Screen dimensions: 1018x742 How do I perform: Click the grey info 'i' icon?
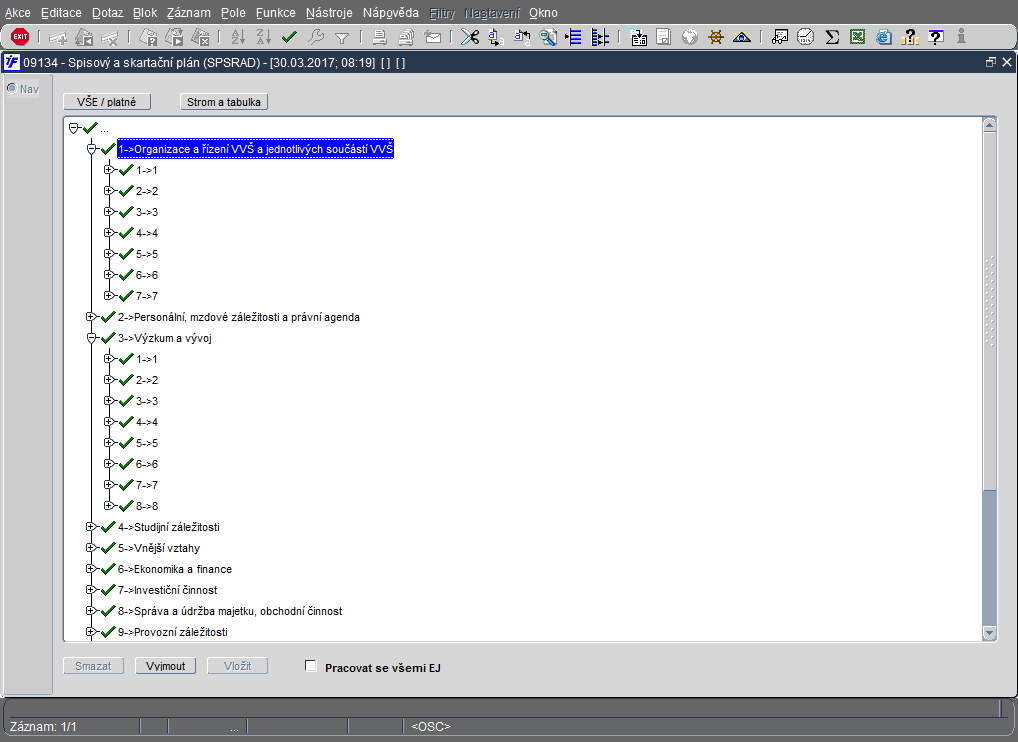point(961,37)
